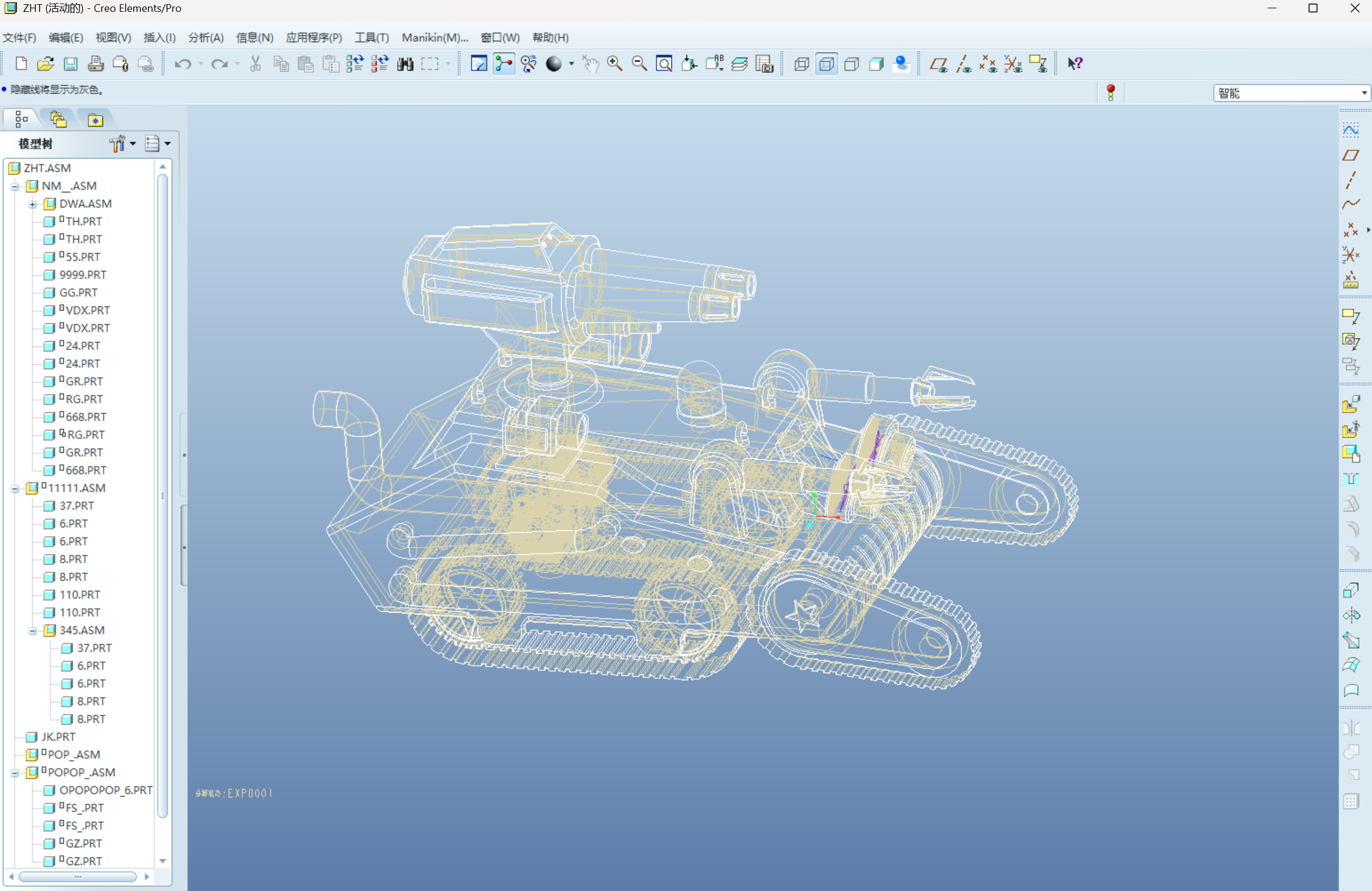The width and height of the screenshot is (1372, 891).
Task: Toggle datum axis display
Action: pyautogui.click(x=964, y=63)
